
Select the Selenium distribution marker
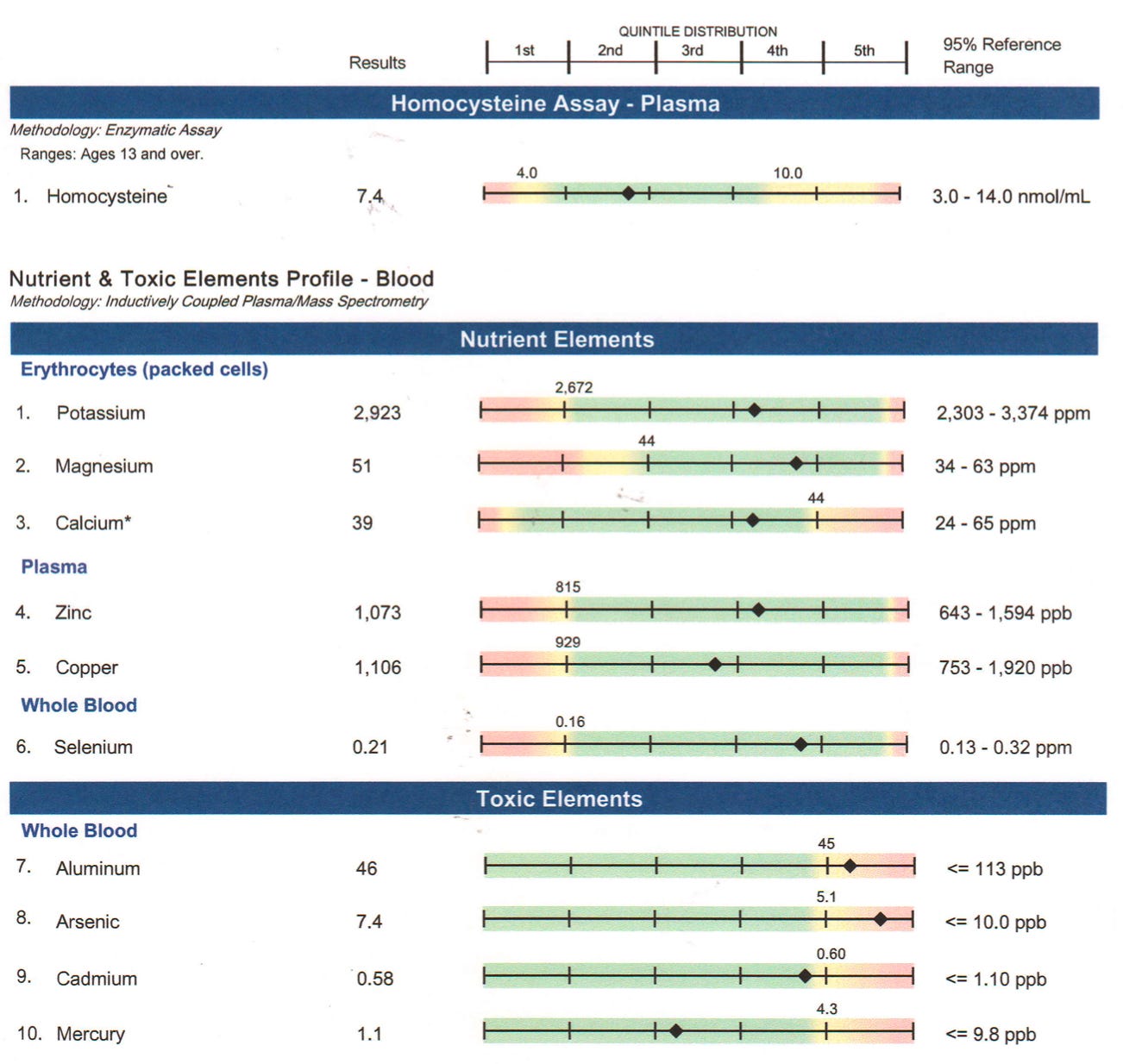pyautogui.click(x=800, y=742)
